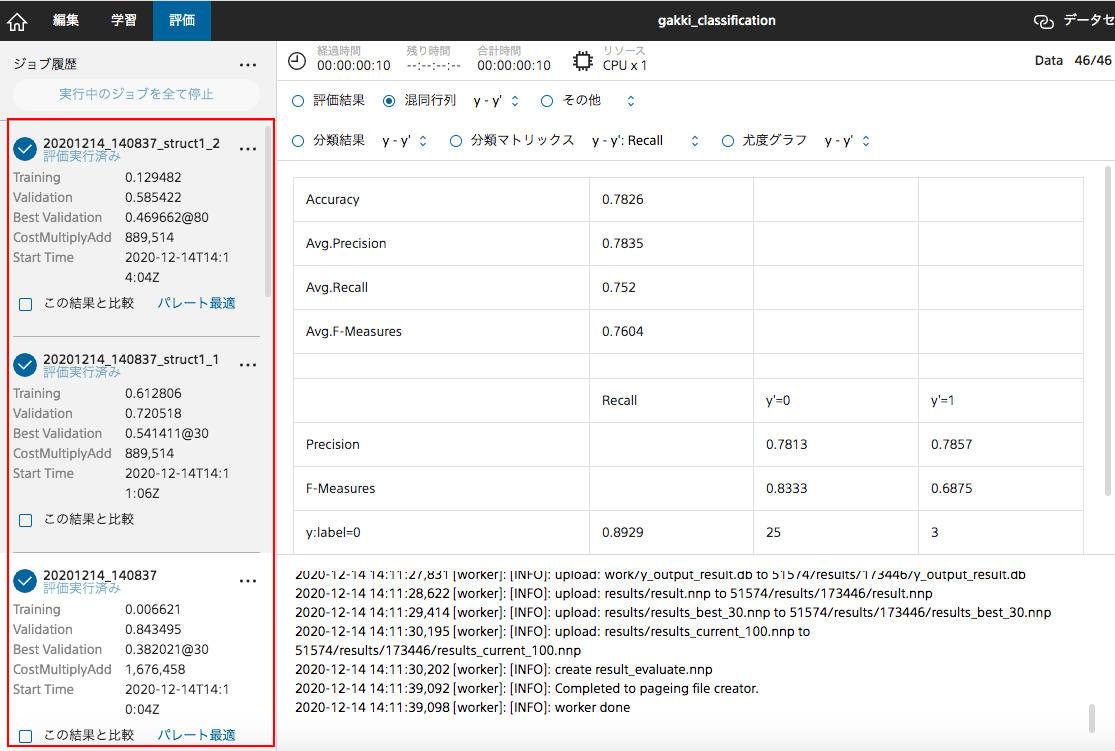Check この結果と比較 for job 20201214_140837_struct1_1

point(26,520)
